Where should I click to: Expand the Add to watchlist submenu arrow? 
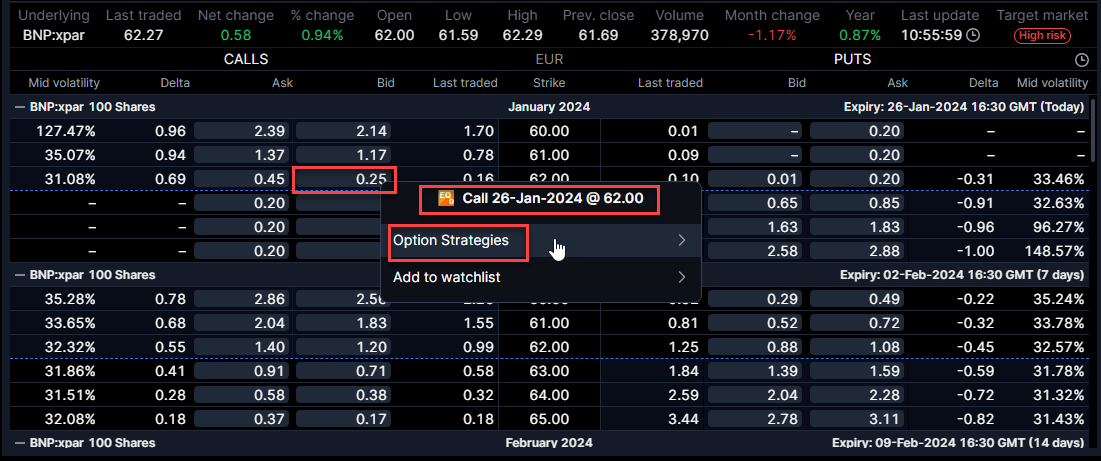click(681, 277)
